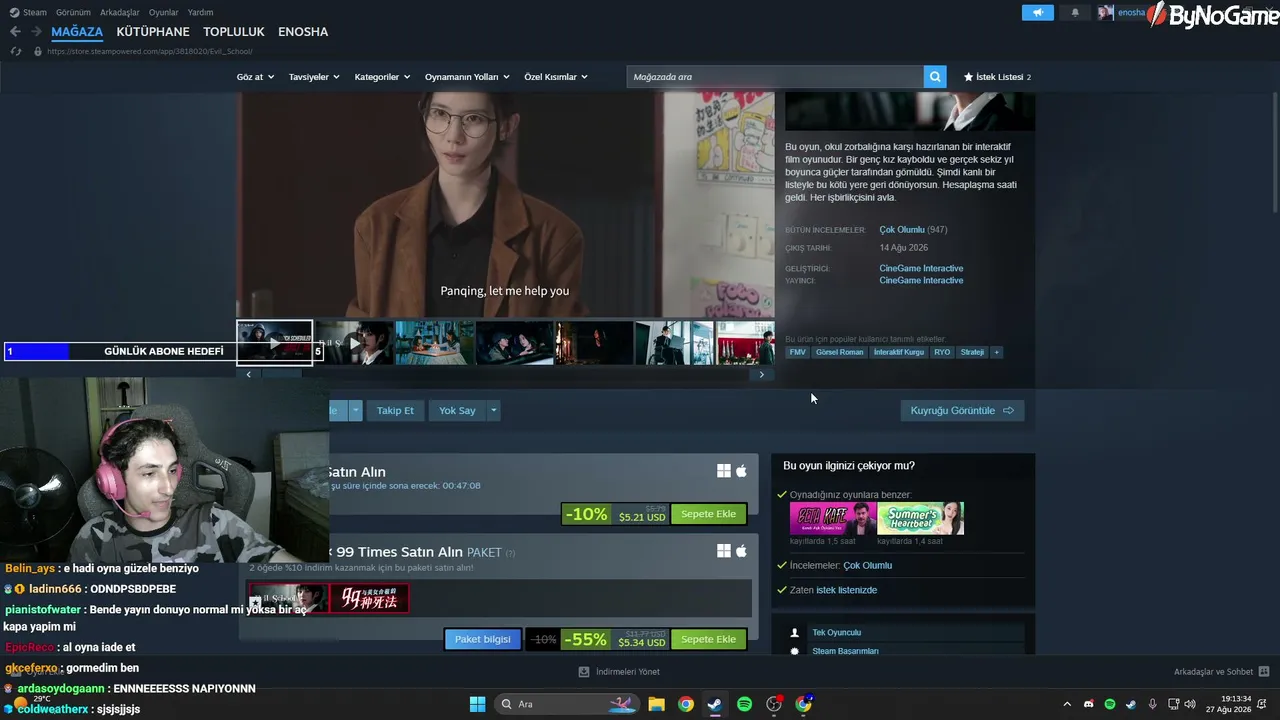Click the Windows icon on the first purchase box
The height and width of the screenshot is (720, 1280).
723,471
